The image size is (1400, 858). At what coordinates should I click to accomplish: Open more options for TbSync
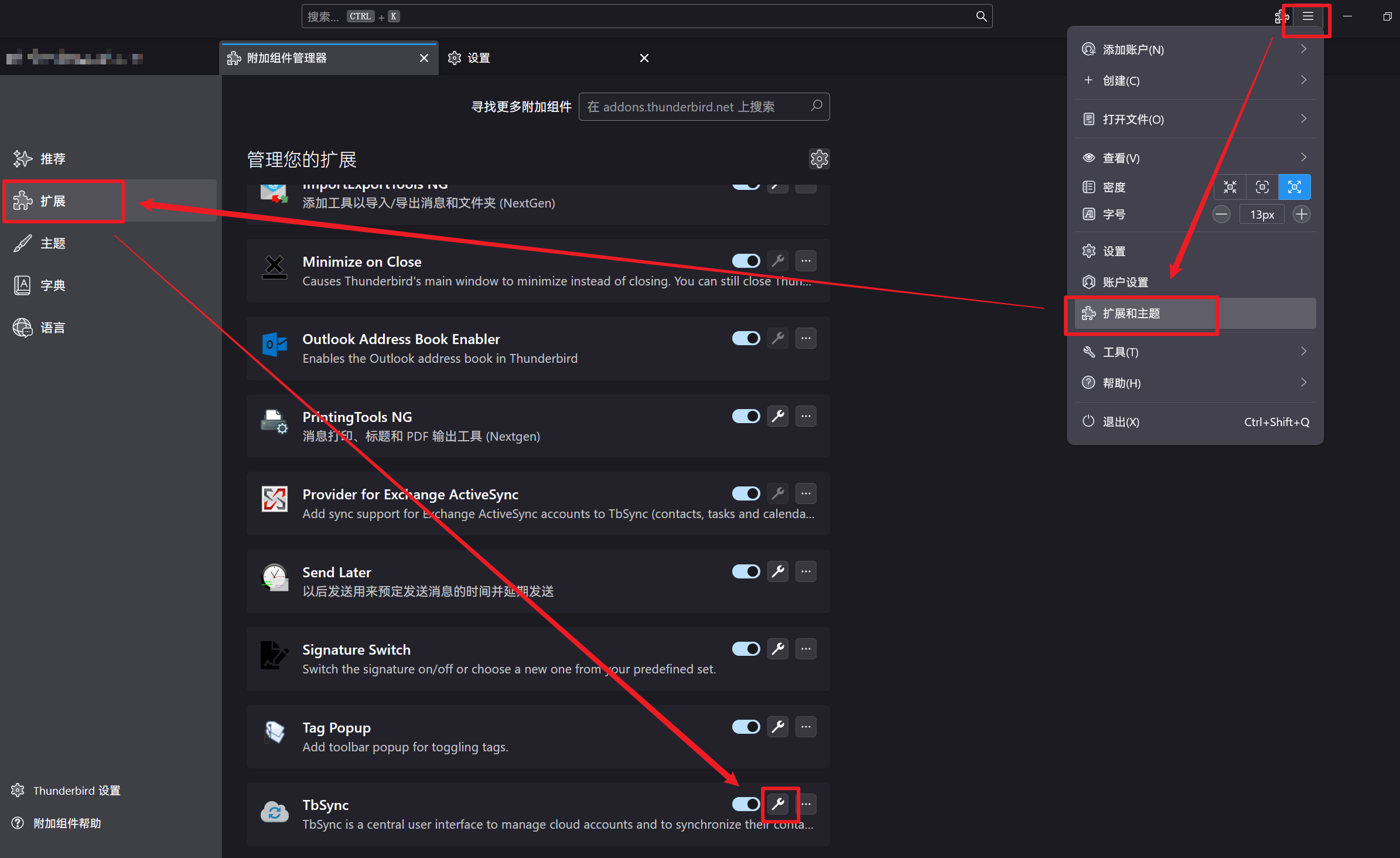point(807,804)
